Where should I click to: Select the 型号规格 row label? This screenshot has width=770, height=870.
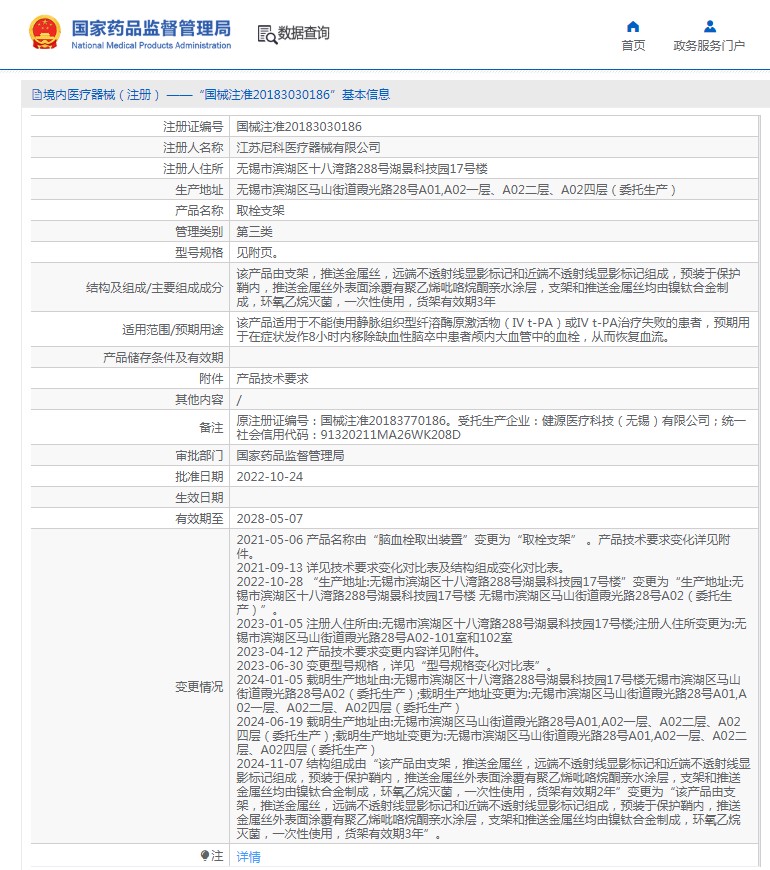click(199, 253)
